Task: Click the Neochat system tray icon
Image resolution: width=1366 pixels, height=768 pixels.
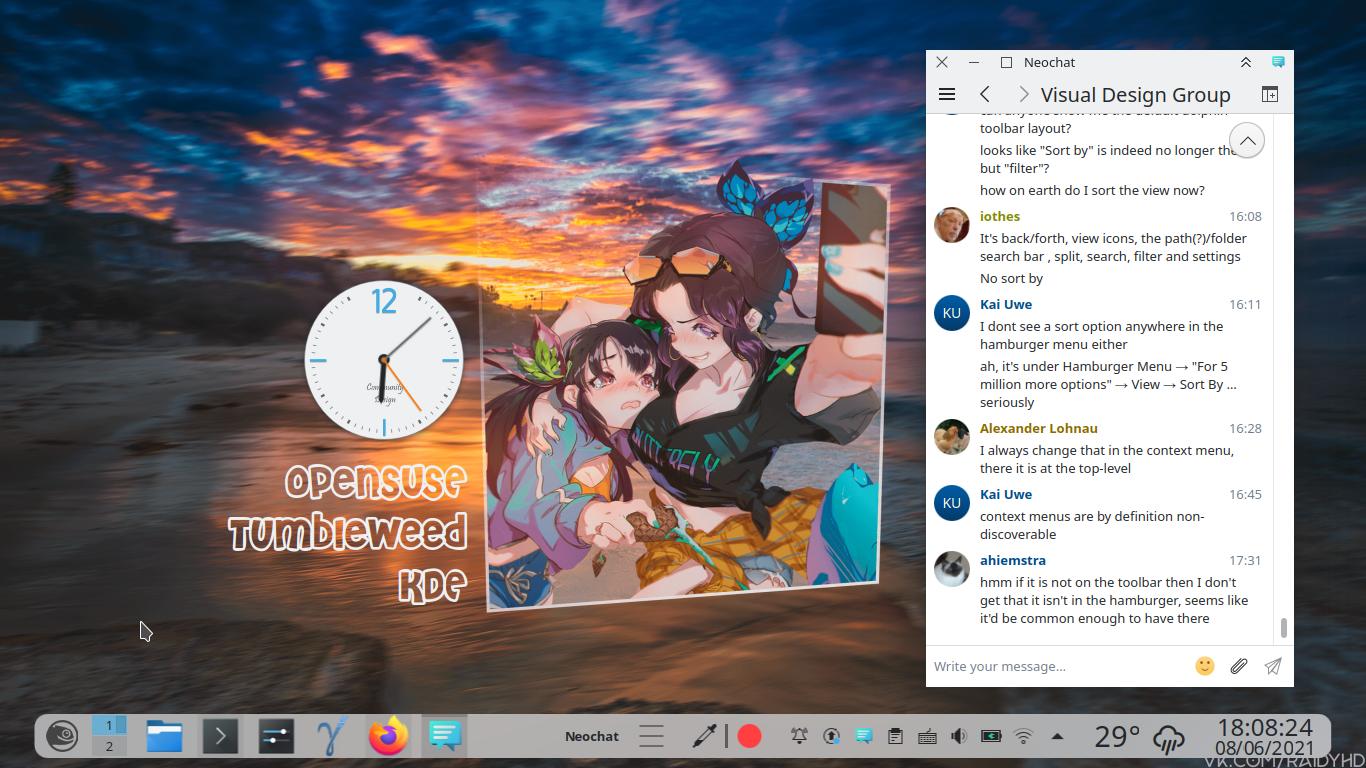Action: click(863, 736)
